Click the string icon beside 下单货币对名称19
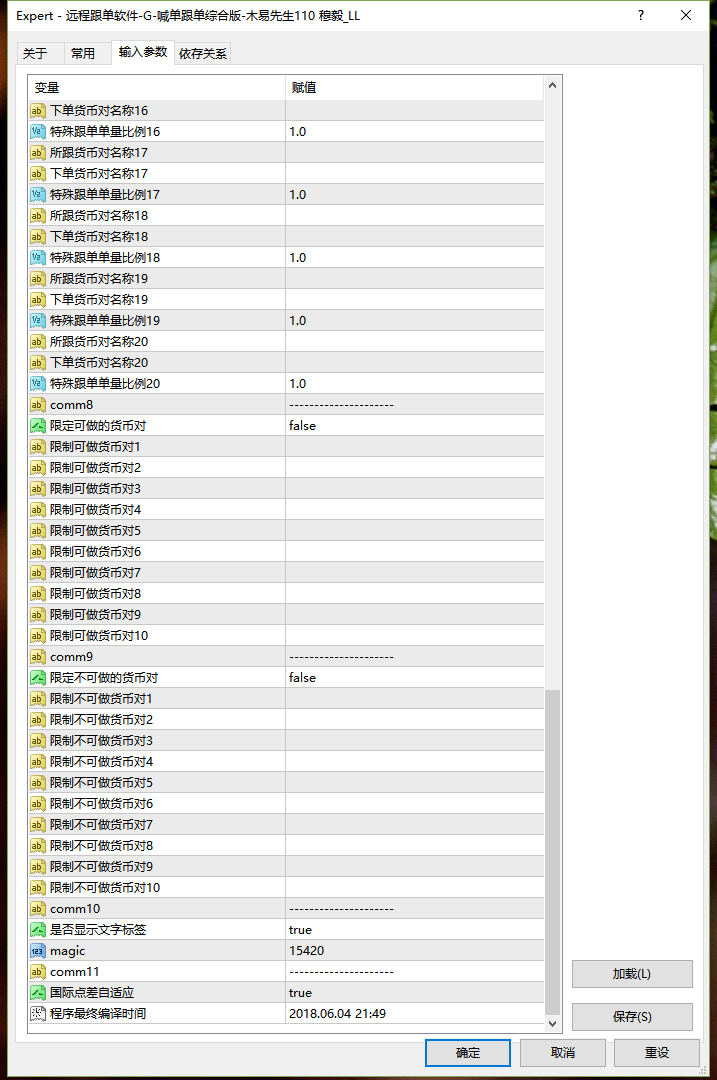Image resolution: width=717 pixels, height=1080 pixels. tap(38, 300)
